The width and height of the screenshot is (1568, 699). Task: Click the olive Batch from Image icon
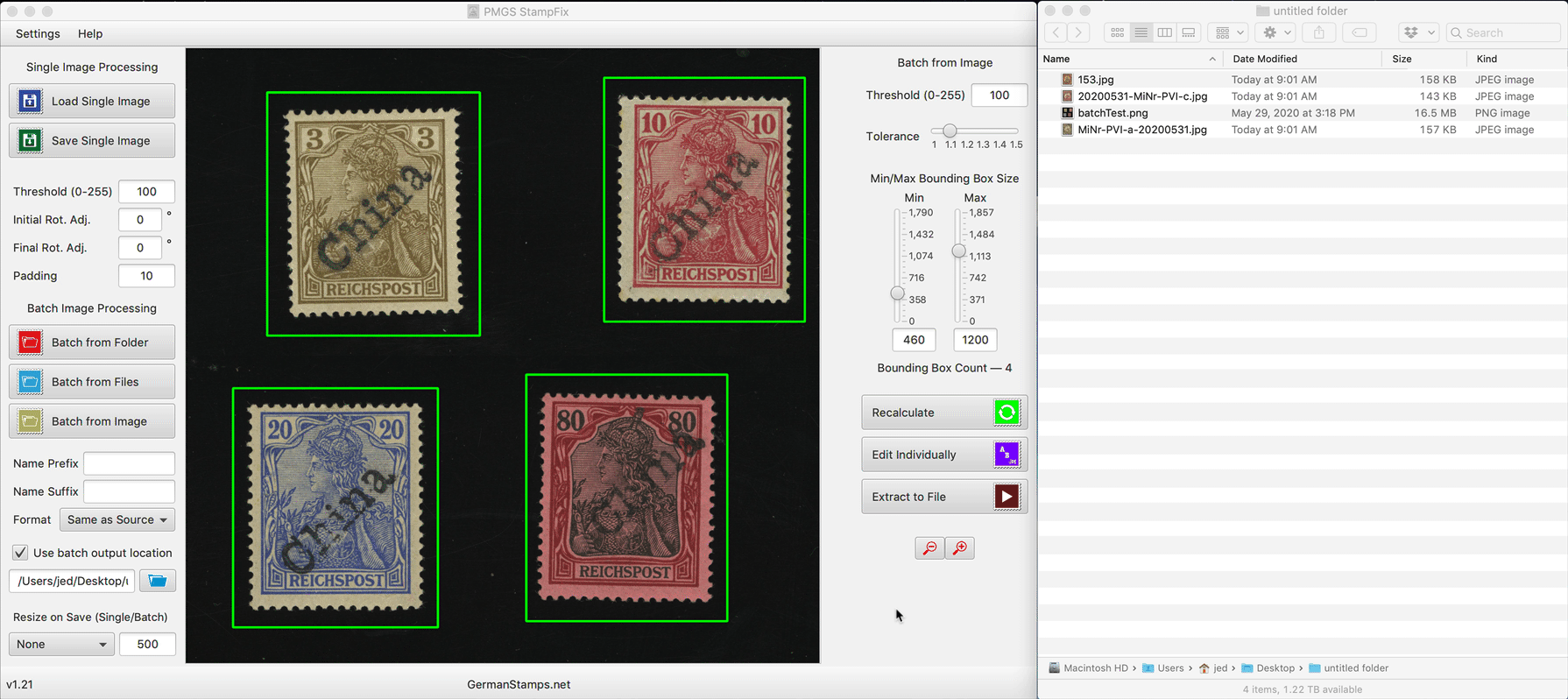[x=30, y=421]
